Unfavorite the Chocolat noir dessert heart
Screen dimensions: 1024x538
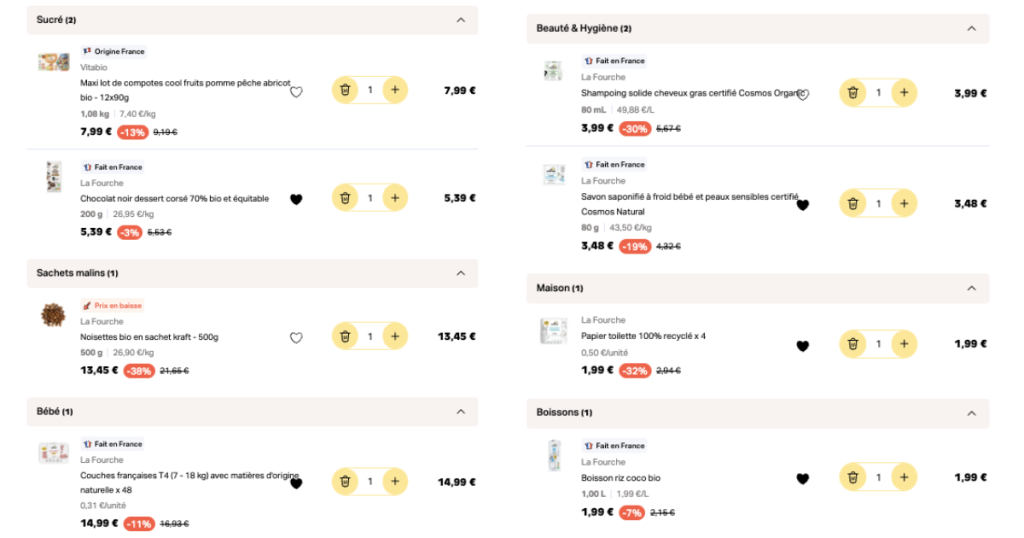pos(296,199)
